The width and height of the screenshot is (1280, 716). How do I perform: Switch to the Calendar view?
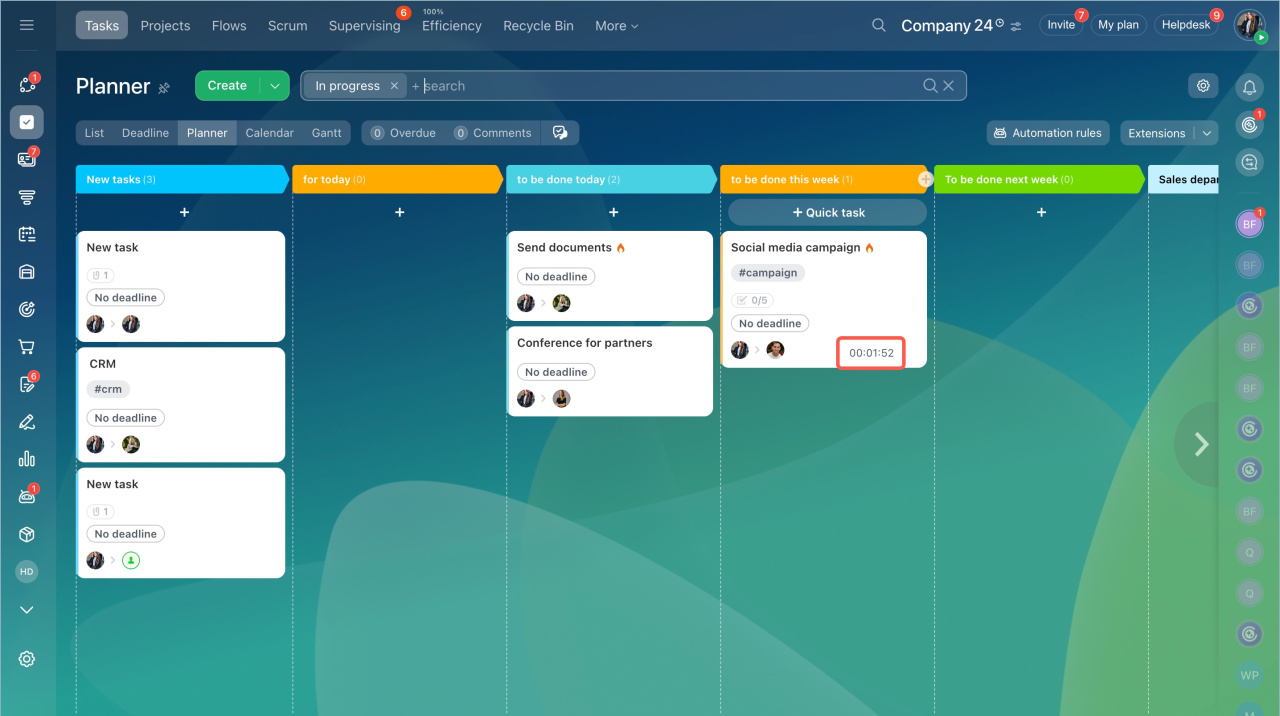270,133
